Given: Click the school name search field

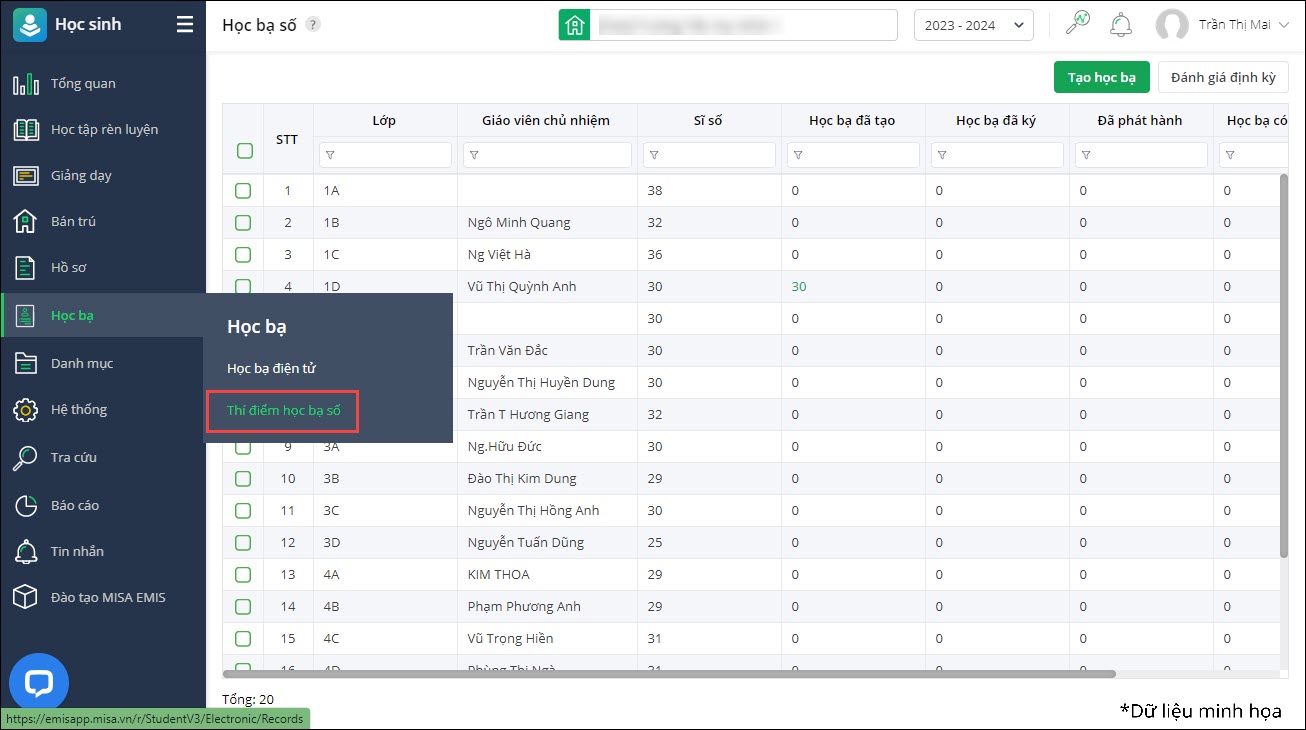Looking at the screenshot, I should click(x=743, y=25).
